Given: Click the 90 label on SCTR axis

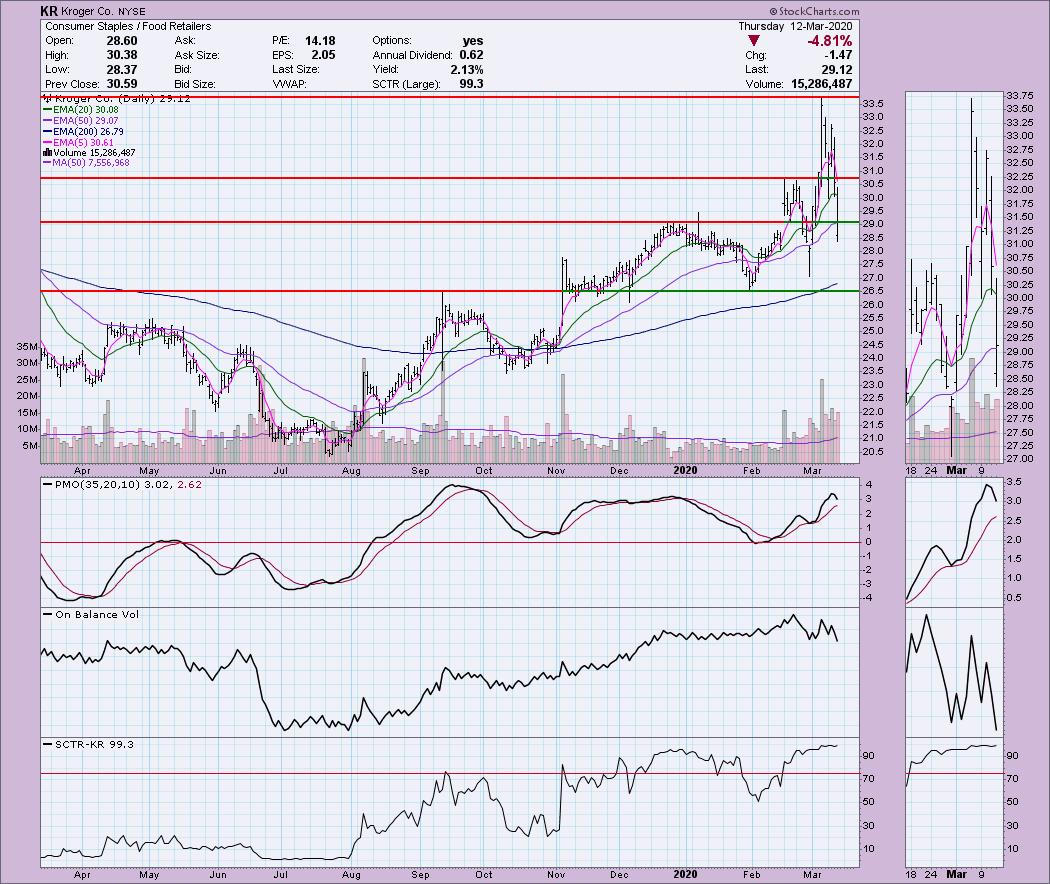Looking at the screenshot, I should [x=869, y=755].
